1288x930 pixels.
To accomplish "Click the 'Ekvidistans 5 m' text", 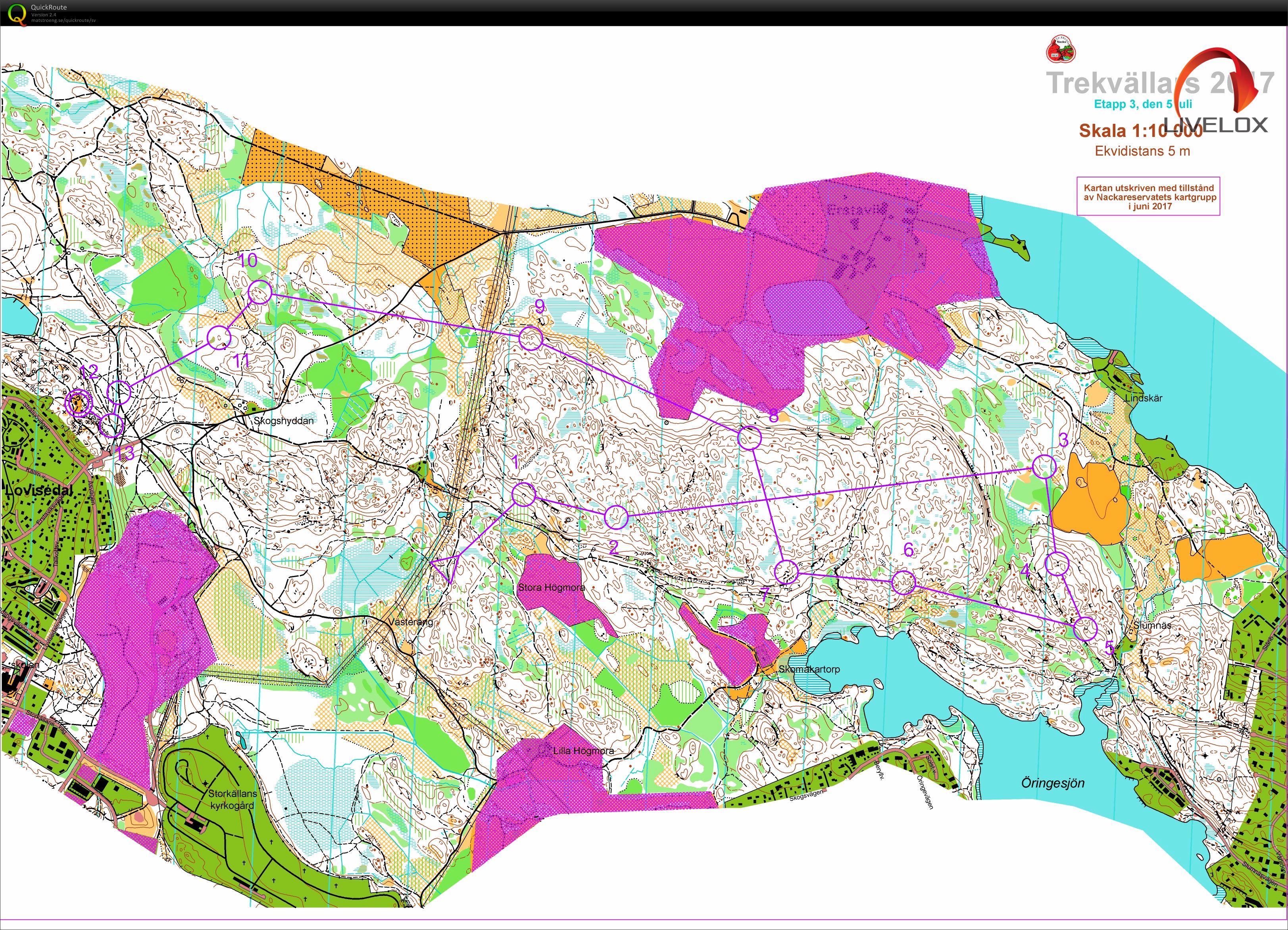I will [1142, 151].
